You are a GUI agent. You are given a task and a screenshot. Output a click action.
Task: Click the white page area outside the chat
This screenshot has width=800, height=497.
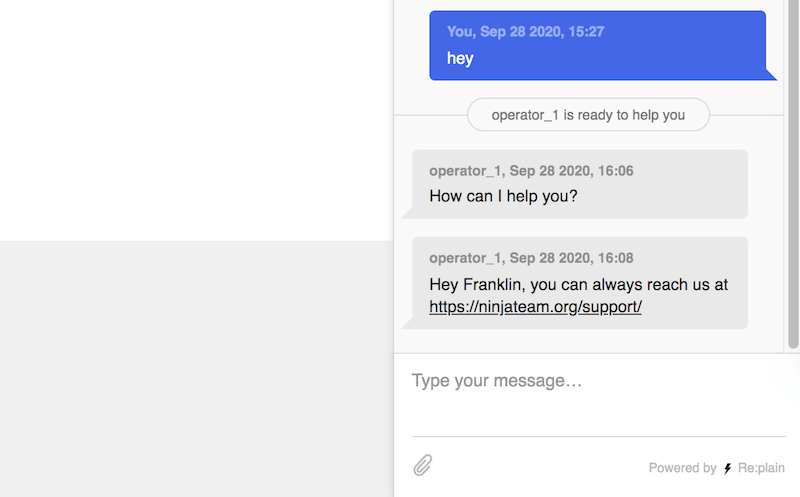(x=196, y=120)
